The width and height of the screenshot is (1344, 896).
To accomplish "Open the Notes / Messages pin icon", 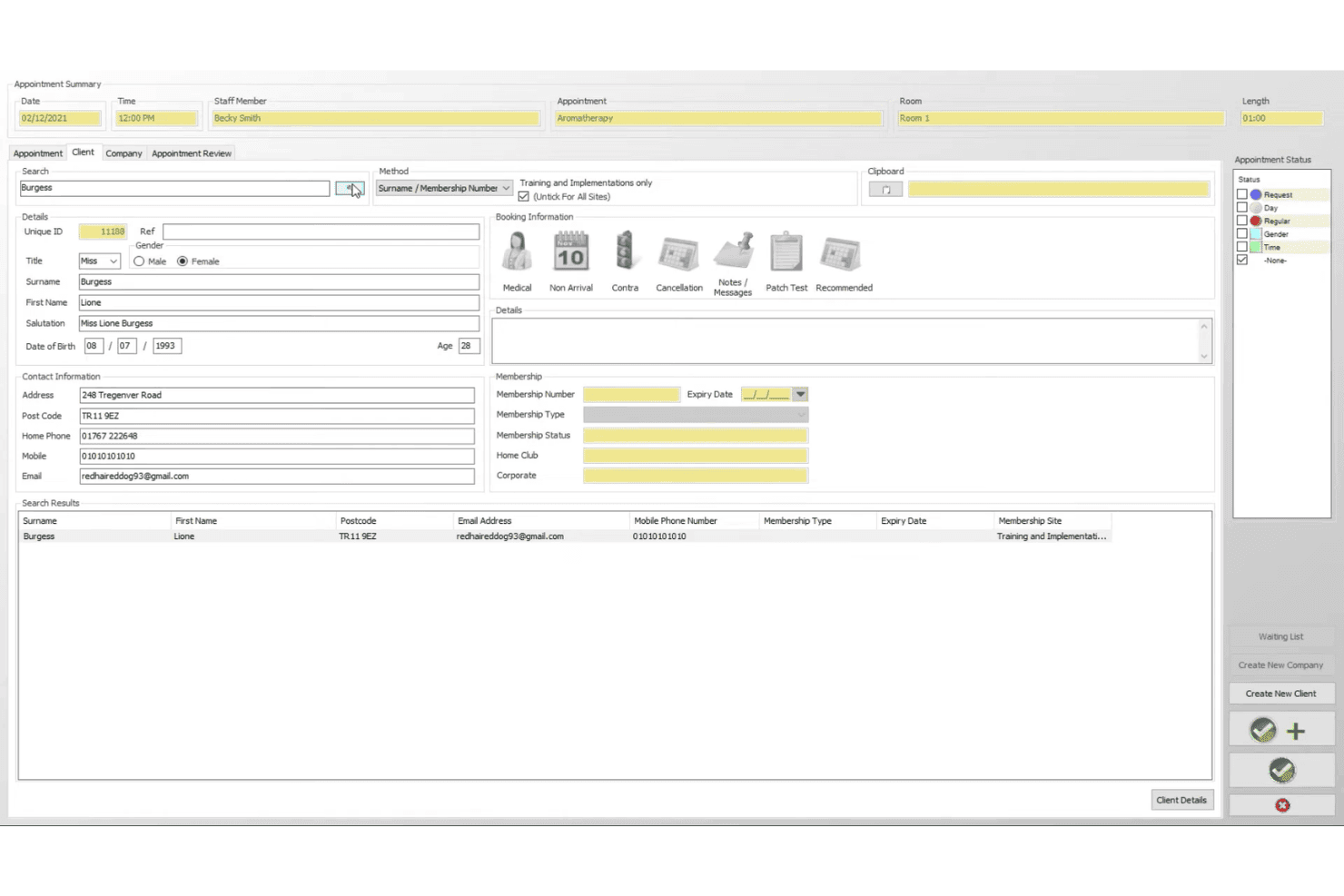I will (733, 251).
